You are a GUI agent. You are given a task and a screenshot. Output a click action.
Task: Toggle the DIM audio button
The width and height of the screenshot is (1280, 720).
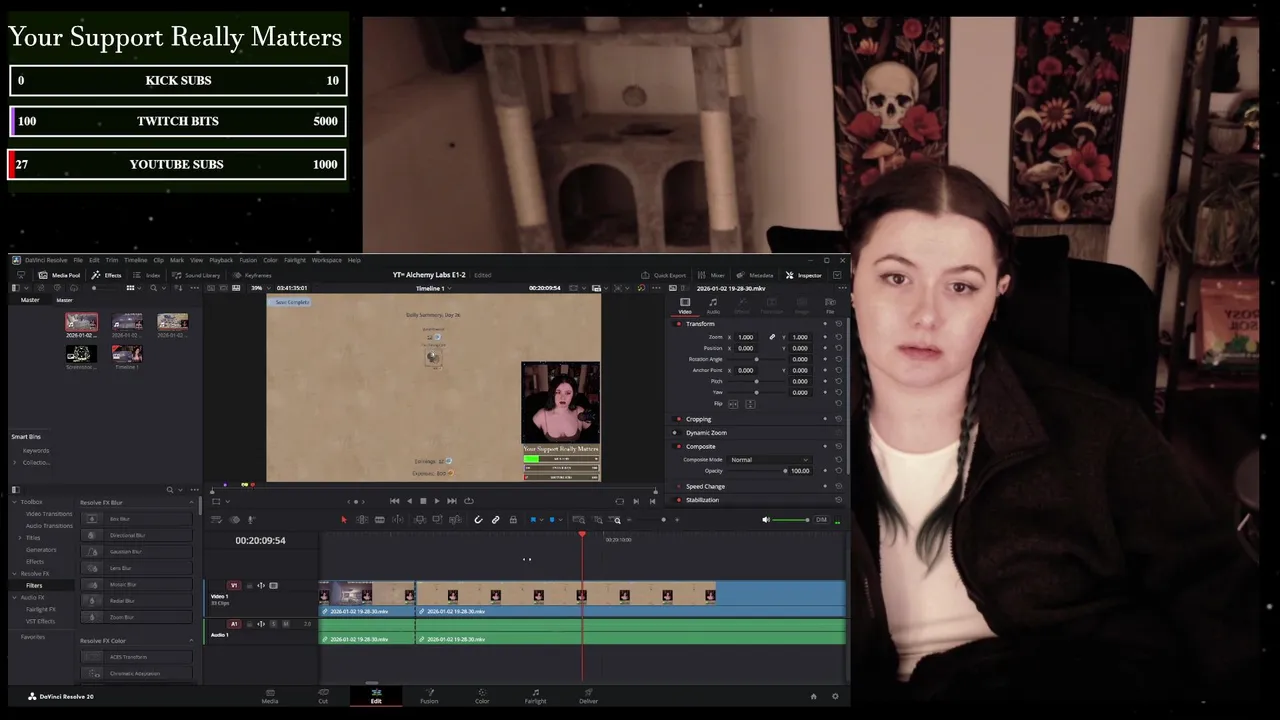(x=821, y=520)
